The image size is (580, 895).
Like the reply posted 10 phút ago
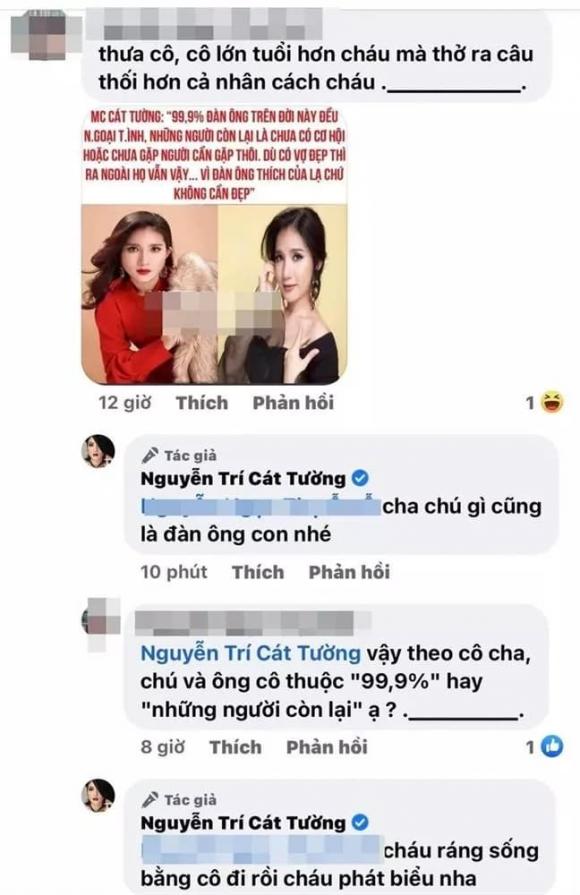[258, 572]
